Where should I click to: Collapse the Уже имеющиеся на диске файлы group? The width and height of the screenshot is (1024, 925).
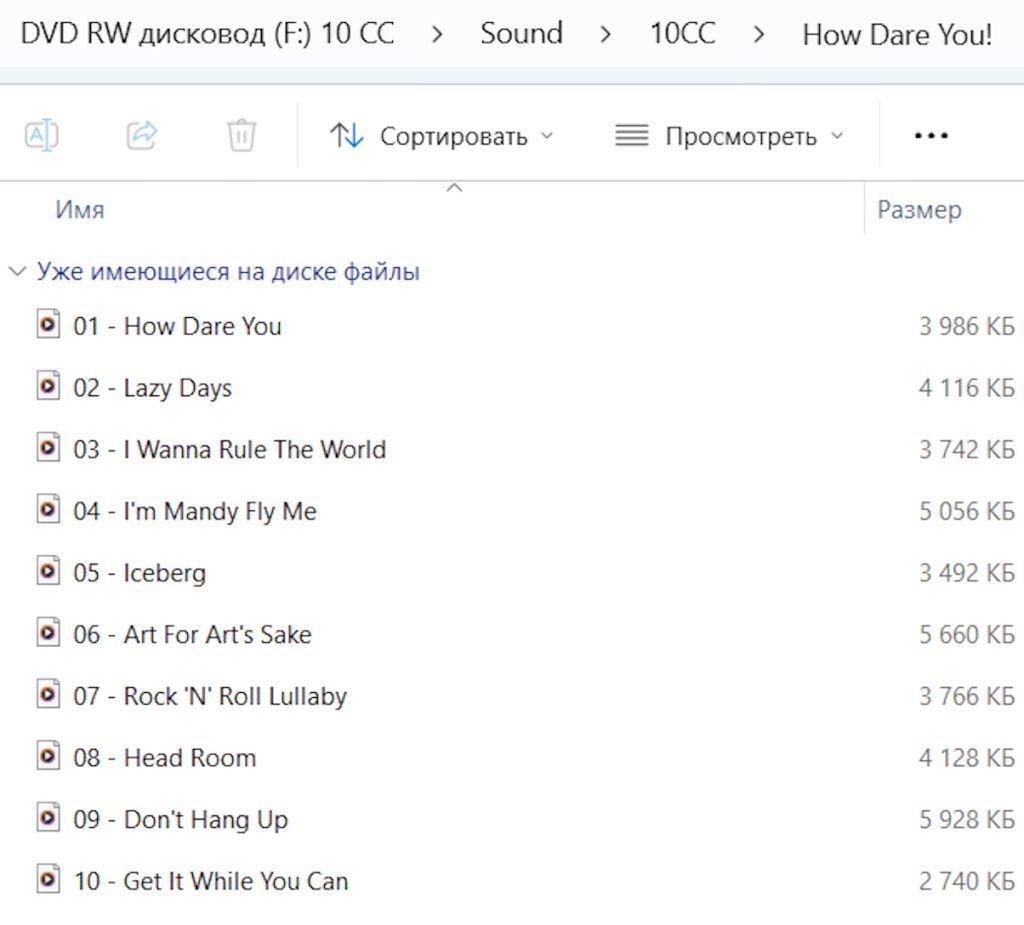point(18,271)
